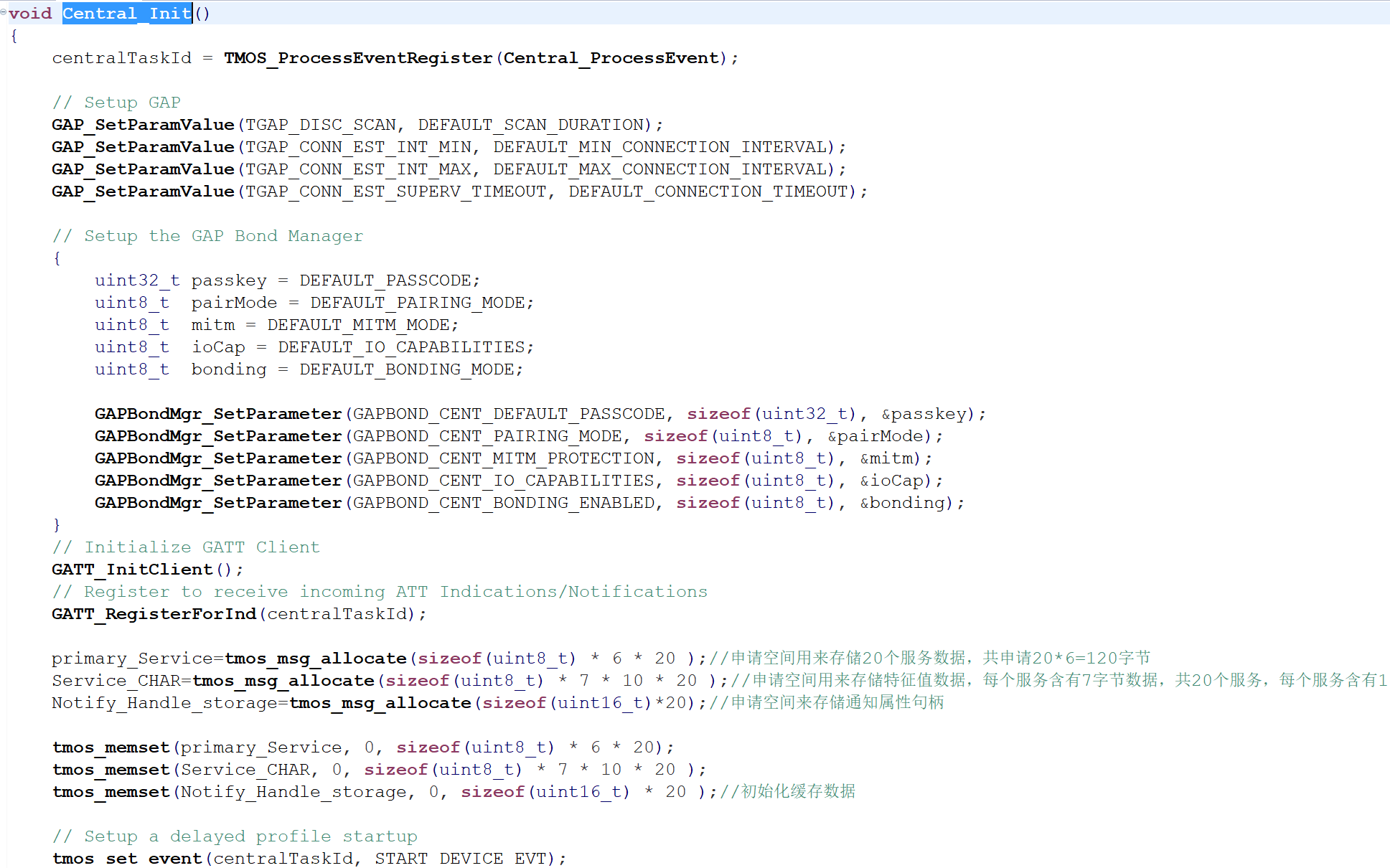Click GATT_InitClient function call
Screen dimensions: 1390x868
coord(132,570)
